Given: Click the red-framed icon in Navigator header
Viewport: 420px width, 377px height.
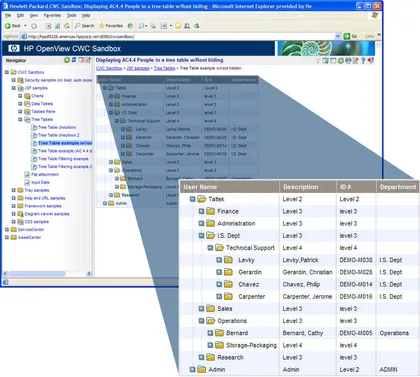Looking at the screenshot, I should [x=81, y=60].
